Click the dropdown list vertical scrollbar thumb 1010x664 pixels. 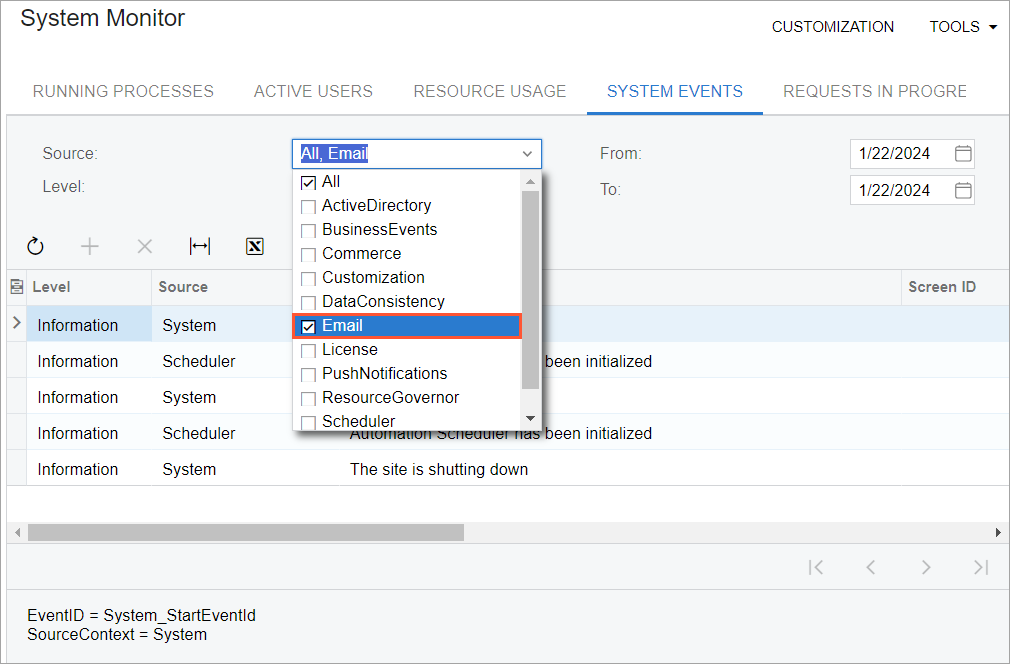point(531,290)
